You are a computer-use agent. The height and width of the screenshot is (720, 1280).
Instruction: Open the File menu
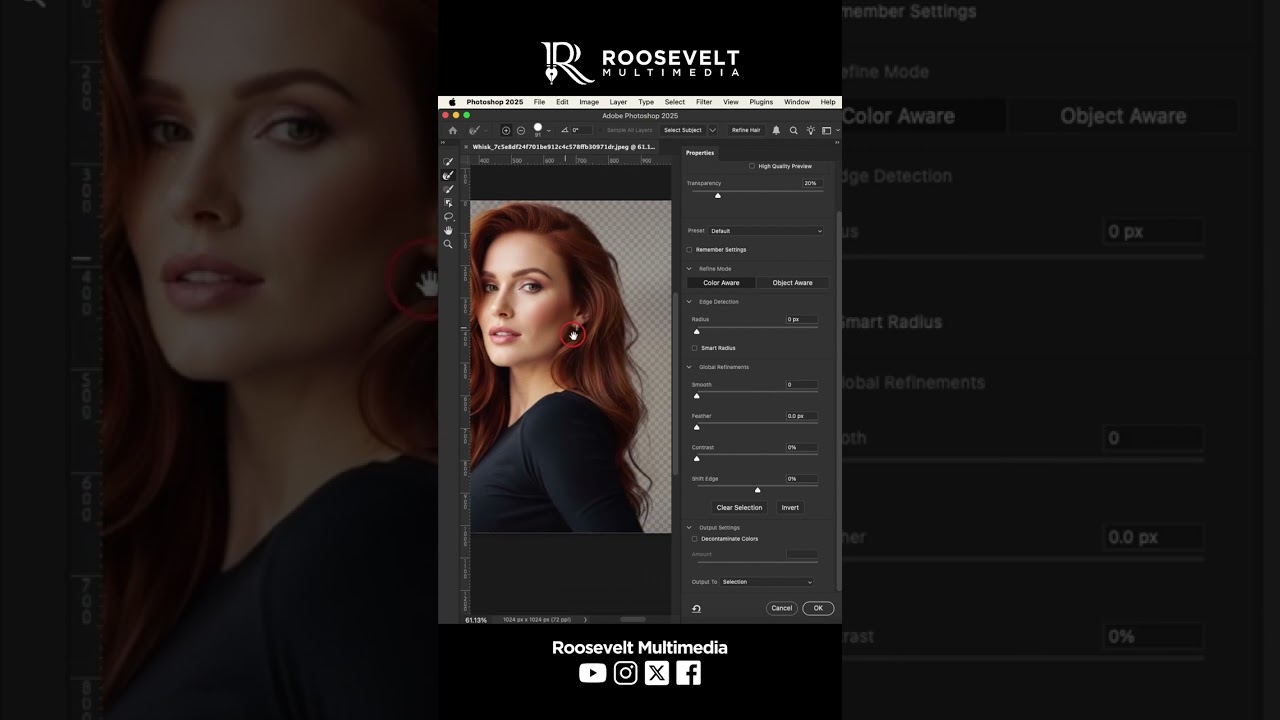pos(539,102)
